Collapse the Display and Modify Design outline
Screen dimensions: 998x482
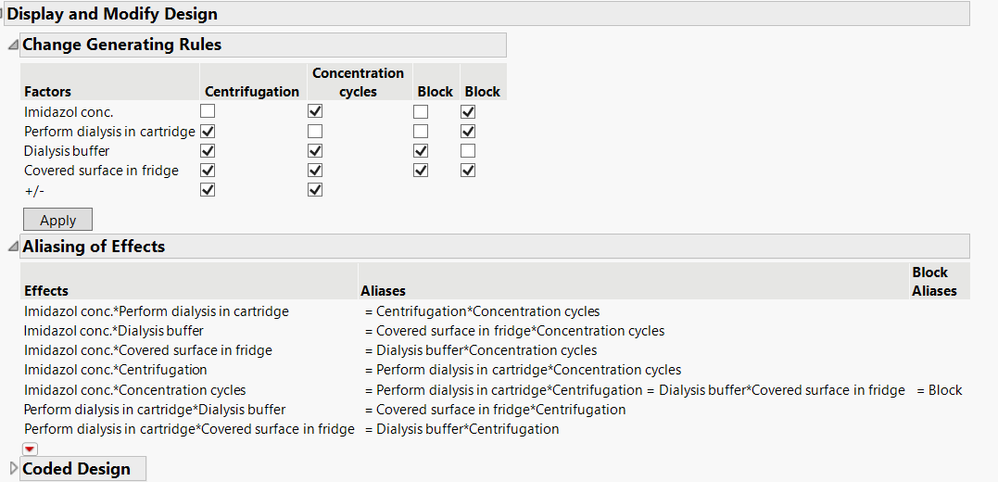point(3,14)
